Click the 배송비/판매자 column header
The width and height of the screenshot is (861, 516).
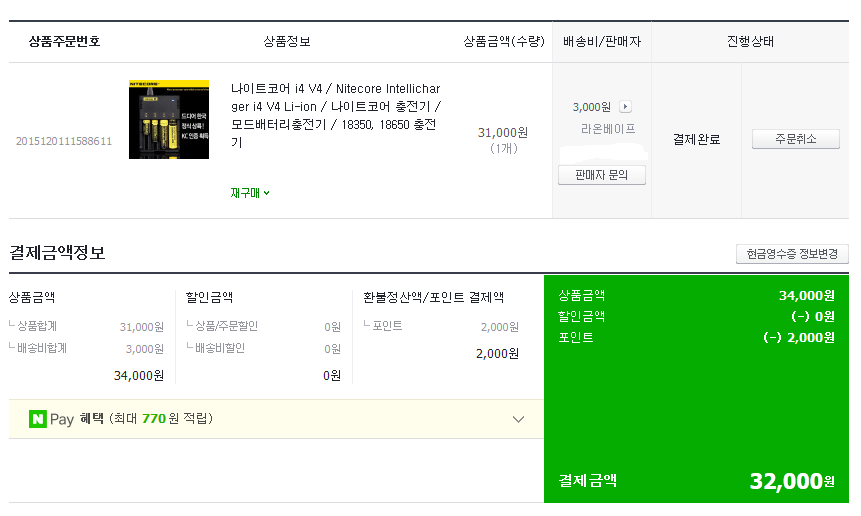pos(601,42)
